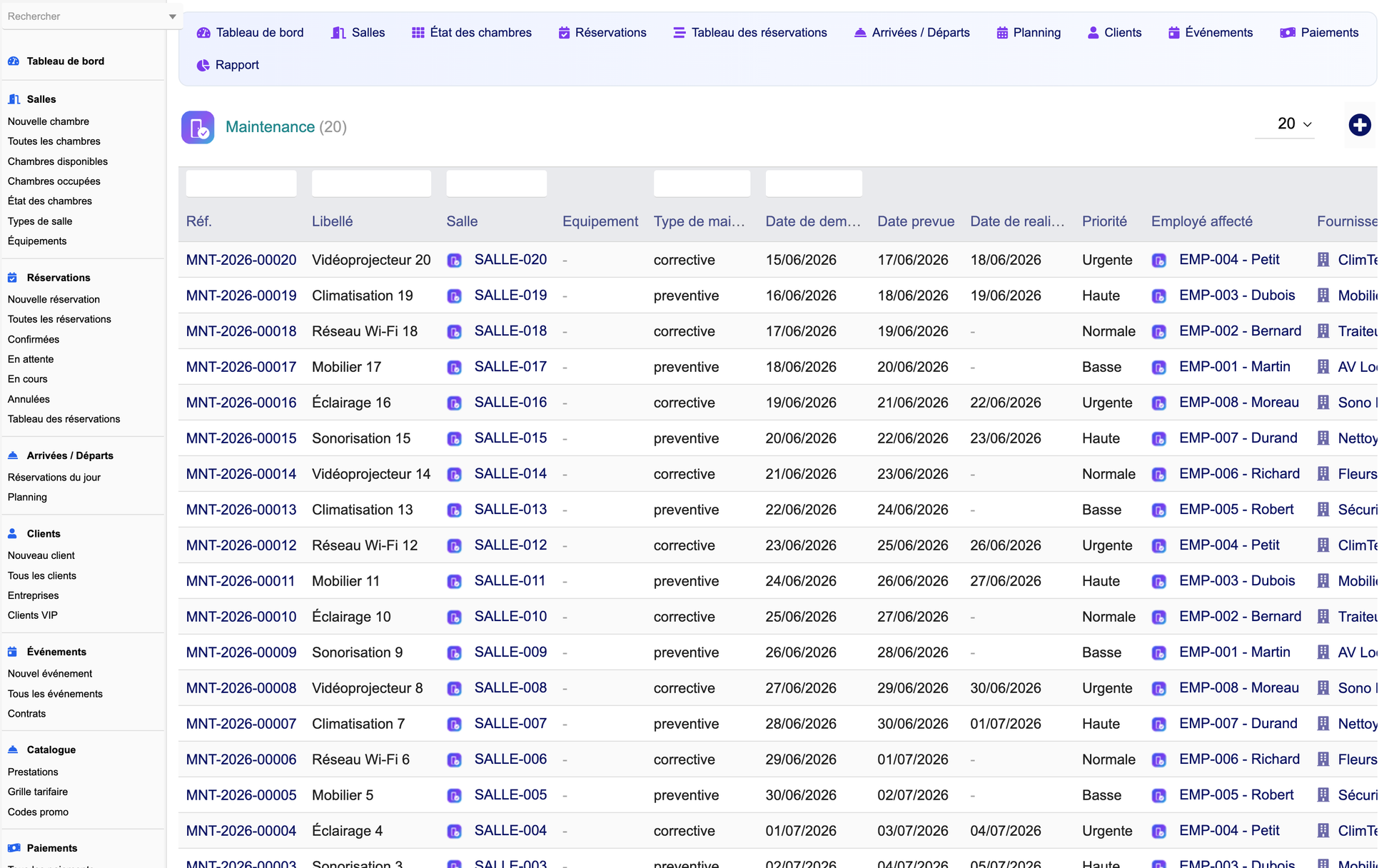Open the Tableau de bord top menu tab
This screenshot has height=868, width=1389.
coord(251,33)
